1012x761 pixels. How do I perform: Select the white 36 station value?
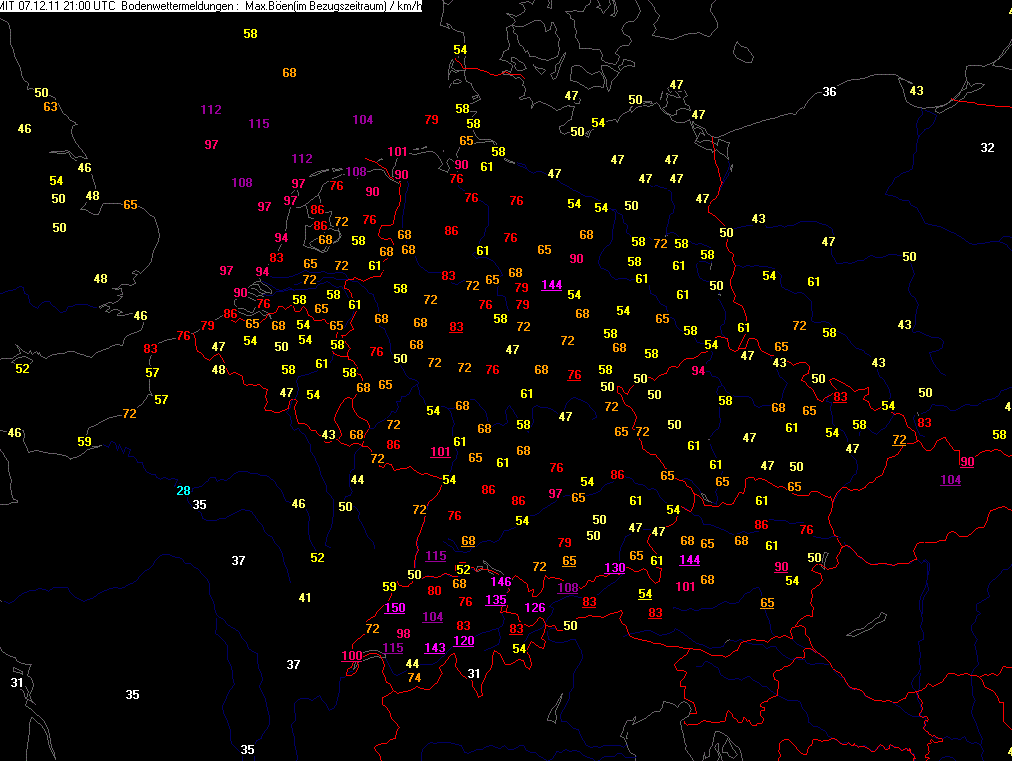coord(829,92)
